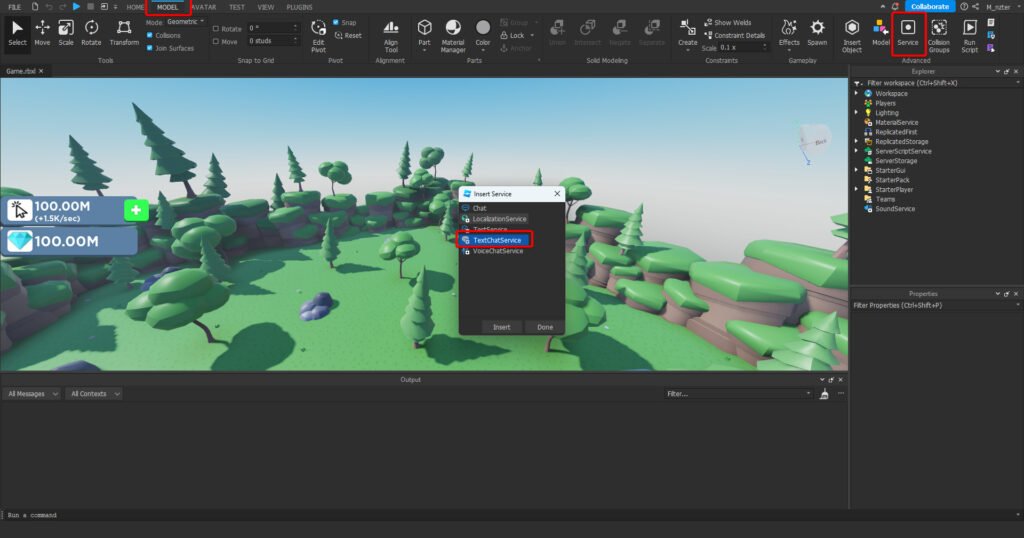Open the Mode Geometric dropdown
Viewport: 1024px width, 538px height.
click(185, 21)
